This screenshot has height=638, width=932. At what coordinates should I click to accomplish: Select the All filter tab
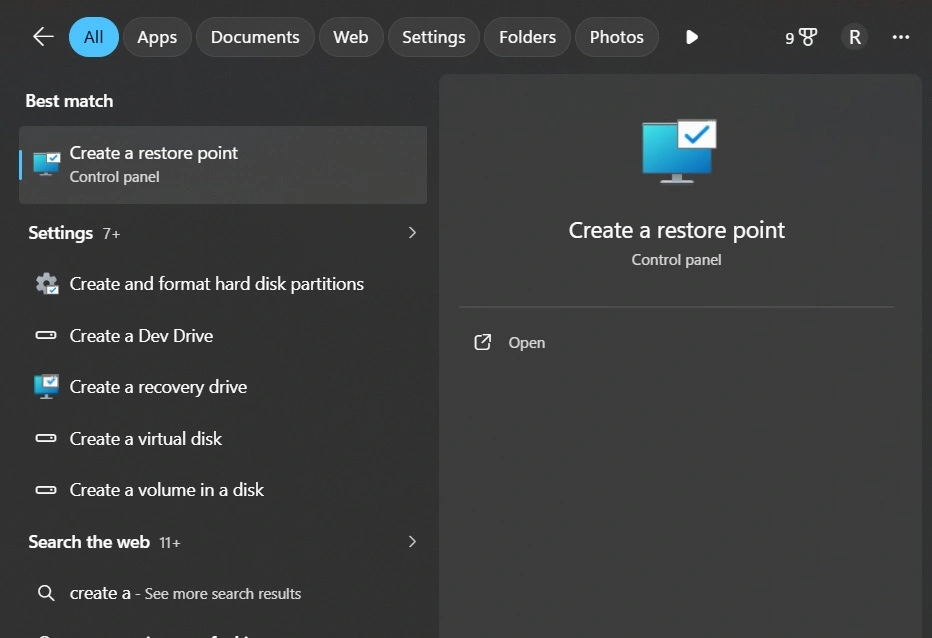coord(93,37)
